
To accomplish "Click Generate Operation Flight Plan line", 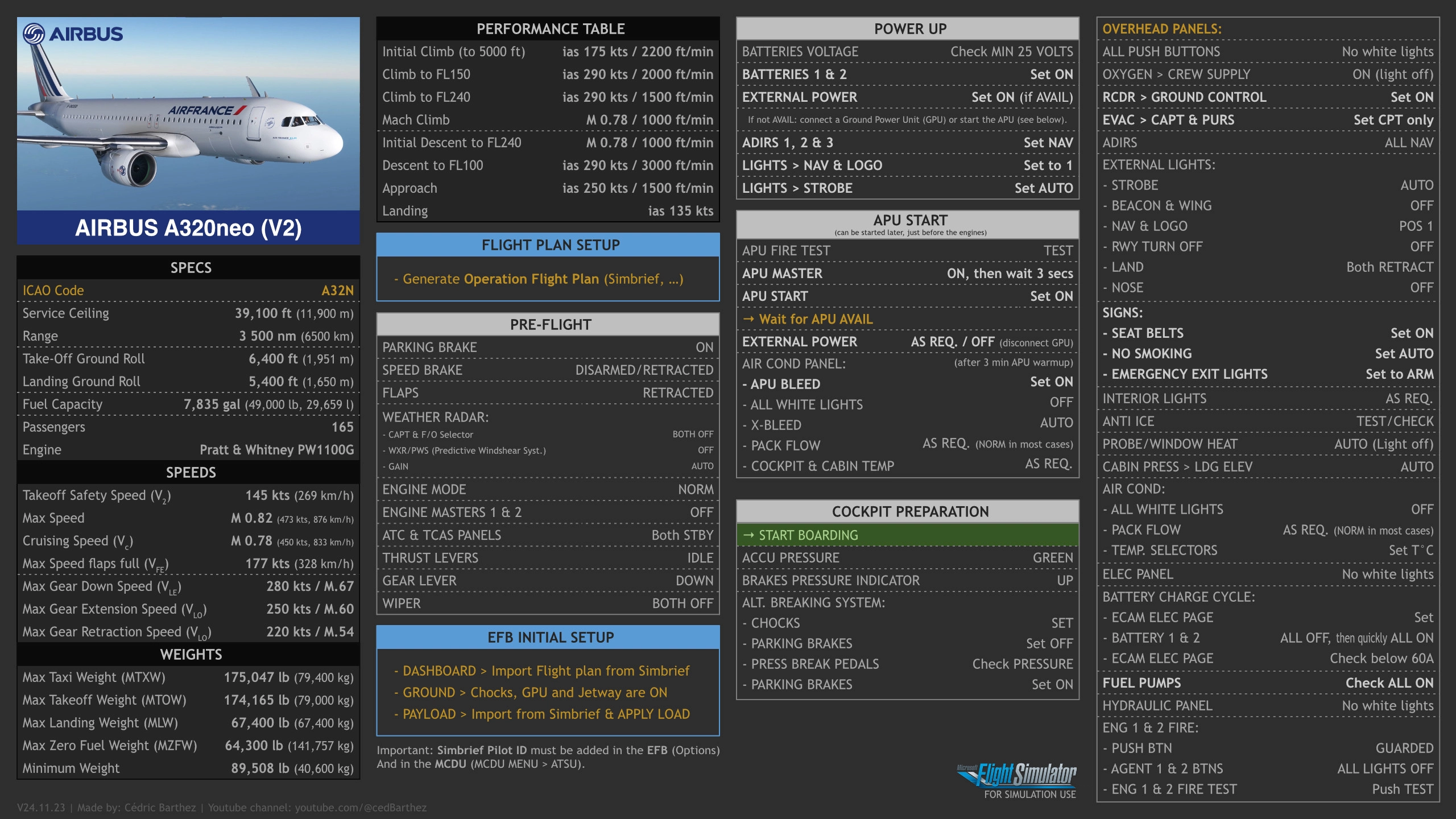I will click(x=538, y=279).
